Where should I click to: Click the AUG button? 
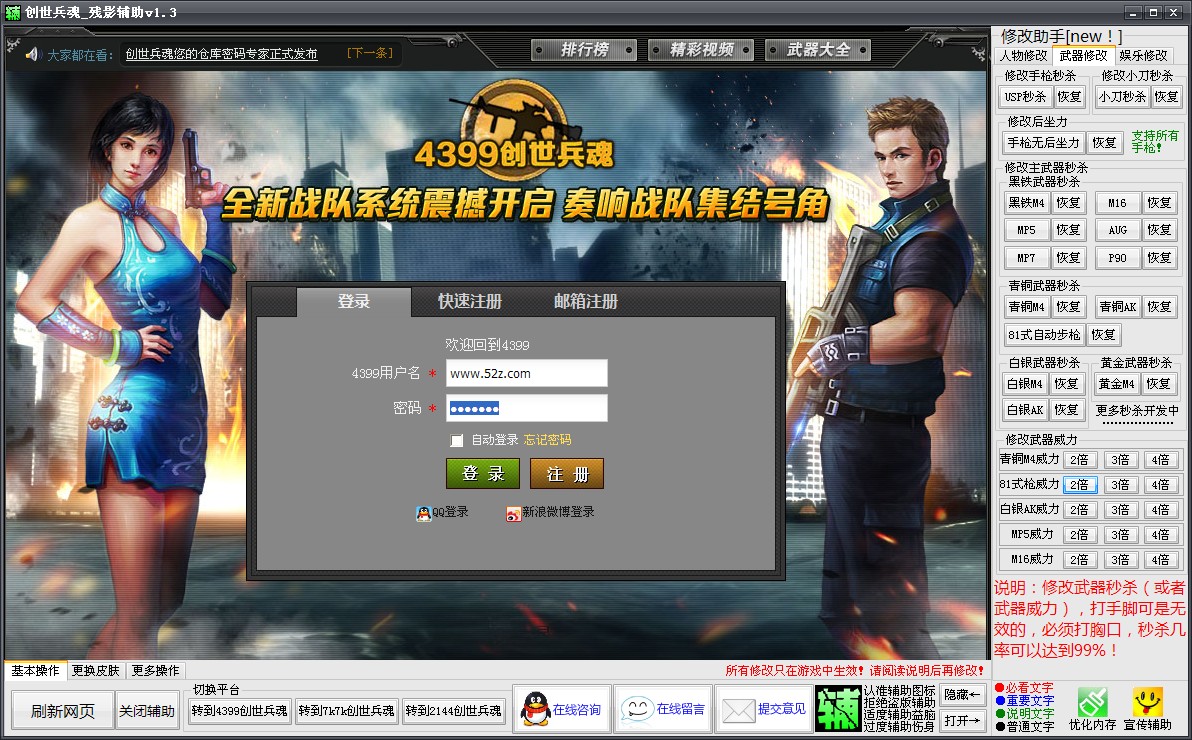point(1118,230)
